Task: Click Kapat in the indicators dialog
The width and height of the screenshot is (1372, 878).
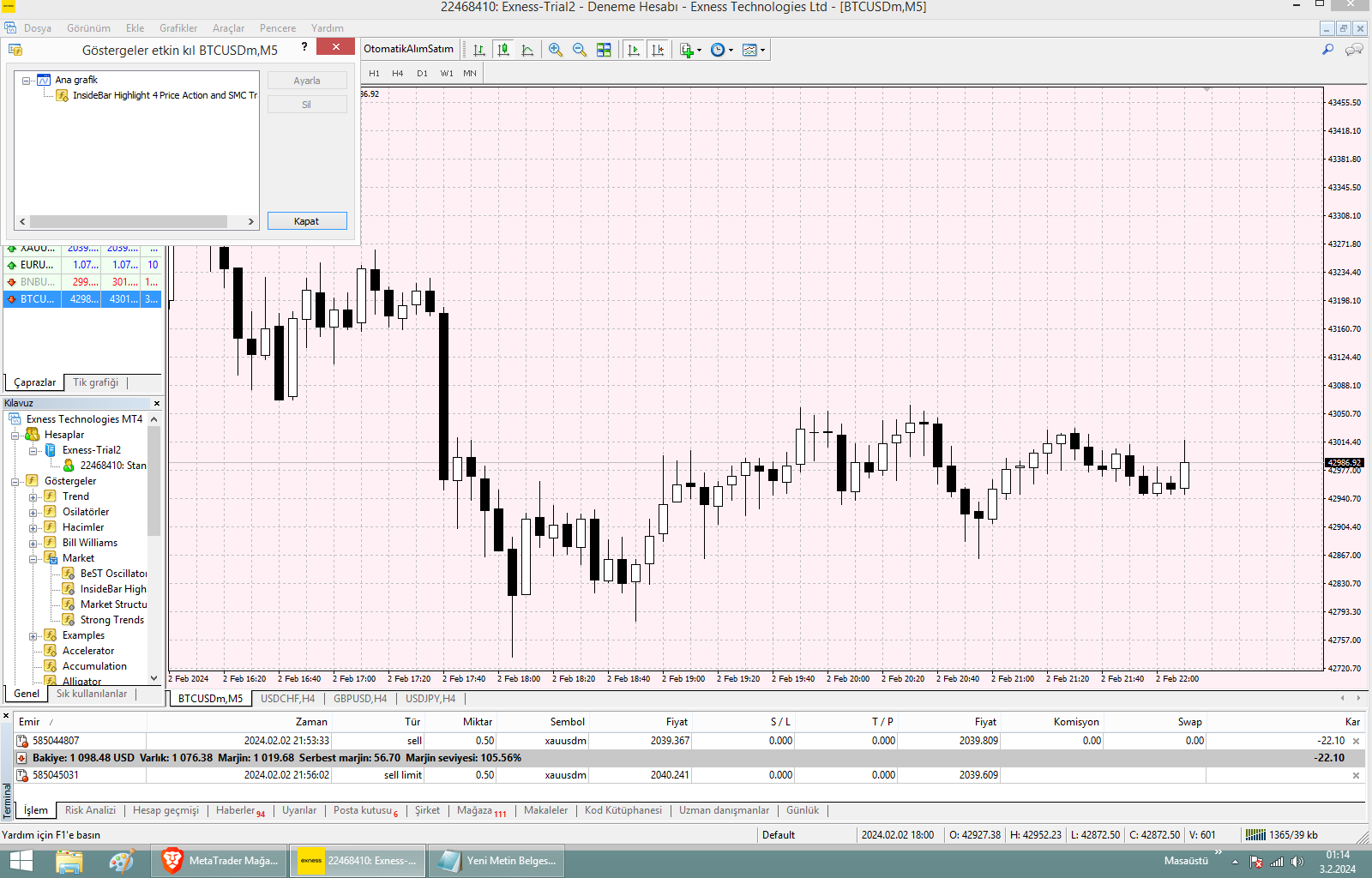Action: (307, 221)
